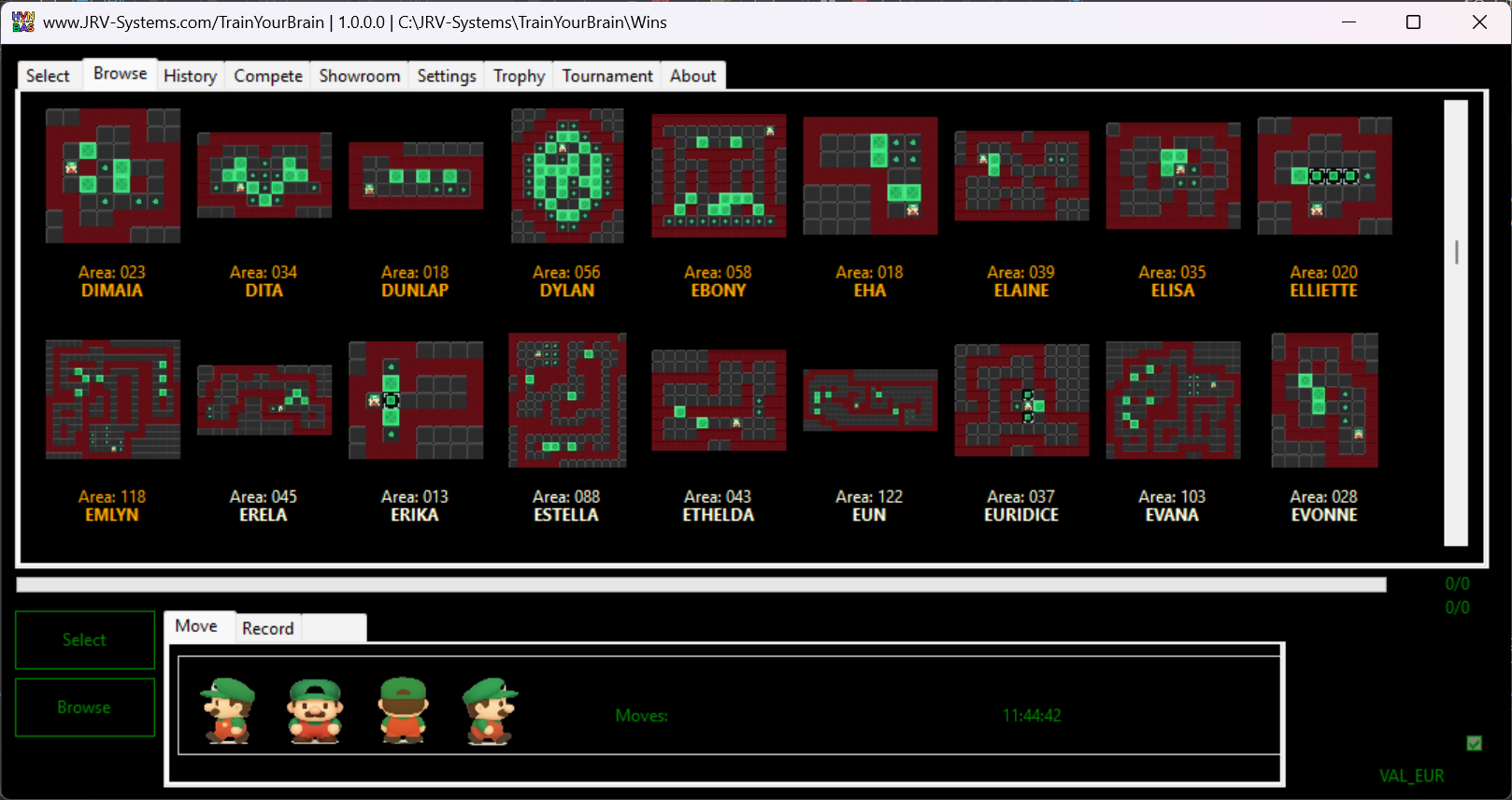The width and height of the screenshot is (1512, 800).
Task: Click the EBONY level name label
Action: [719, 291]
